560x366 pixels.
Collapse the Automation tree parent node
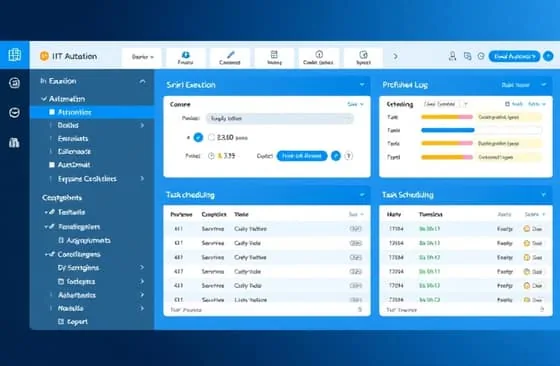(44, 99)
